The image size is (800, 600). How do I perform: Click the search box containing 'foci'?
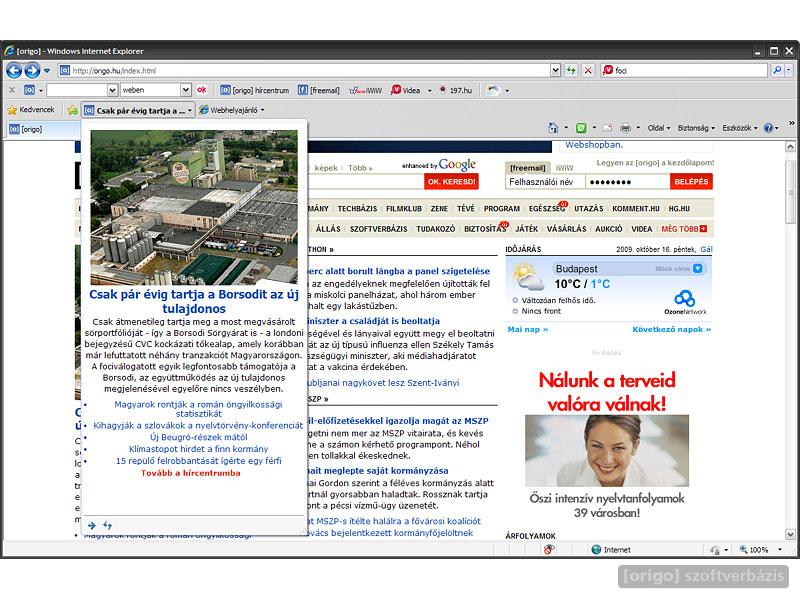pos(684,70)
